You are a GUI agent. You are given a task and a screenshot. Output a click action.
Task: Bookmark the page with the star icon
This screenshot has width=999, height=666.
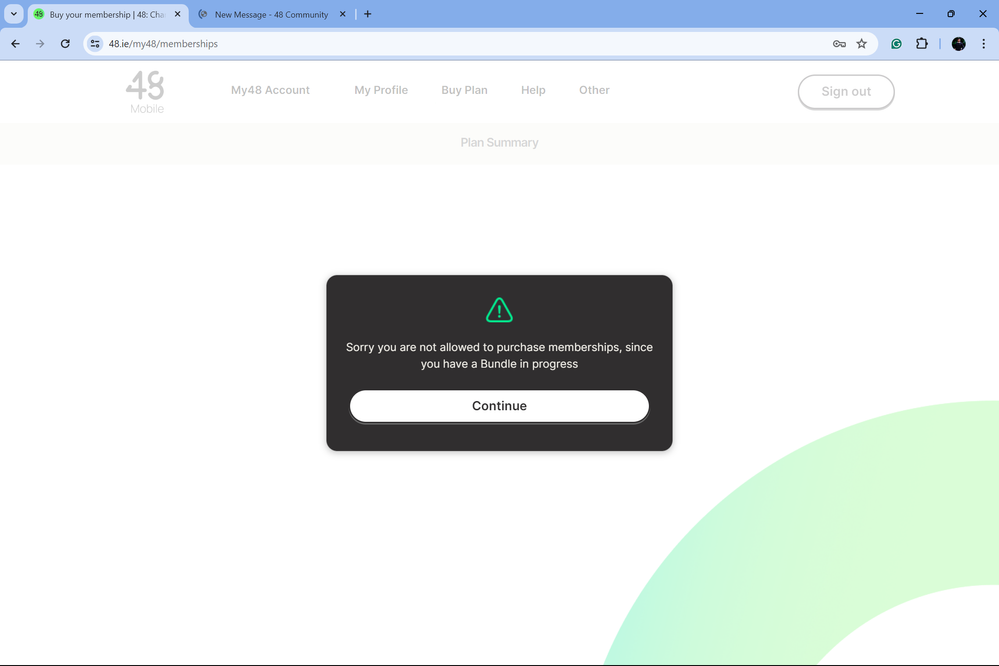(861, 44)
